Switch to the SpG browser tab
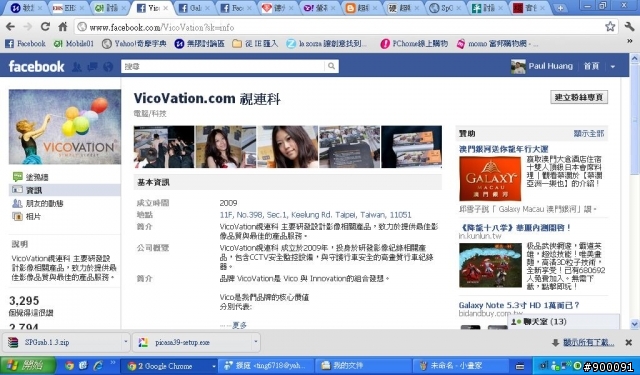Screen dimensions: 640x375 tap(446, 8)
